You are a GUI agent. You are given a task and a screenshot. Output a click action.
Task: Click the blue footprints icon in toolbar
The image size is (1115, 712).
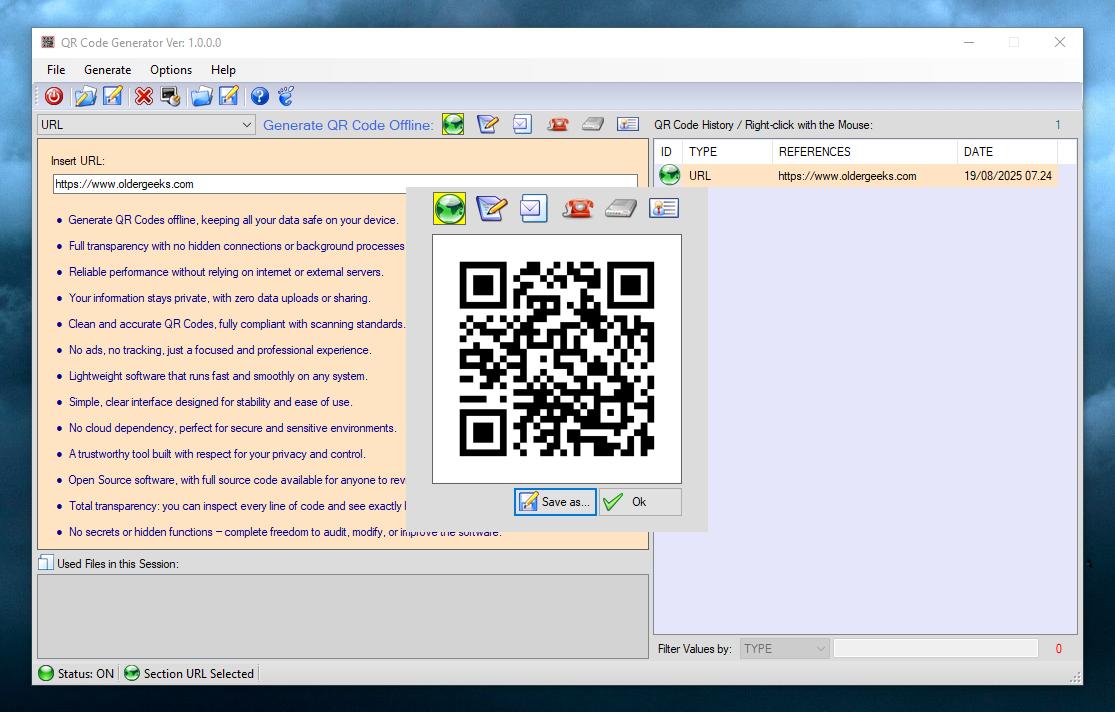click(287, 96)
